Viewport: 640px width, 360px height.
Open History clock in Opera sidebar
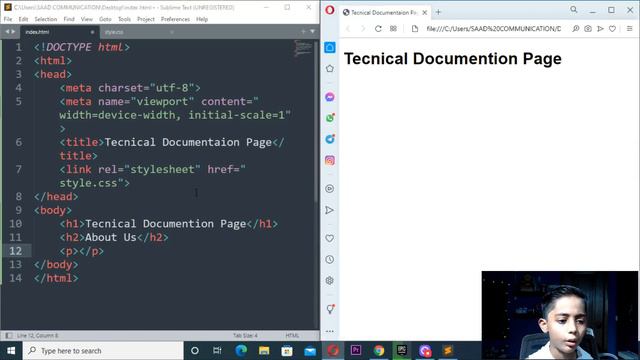[330, 260]
